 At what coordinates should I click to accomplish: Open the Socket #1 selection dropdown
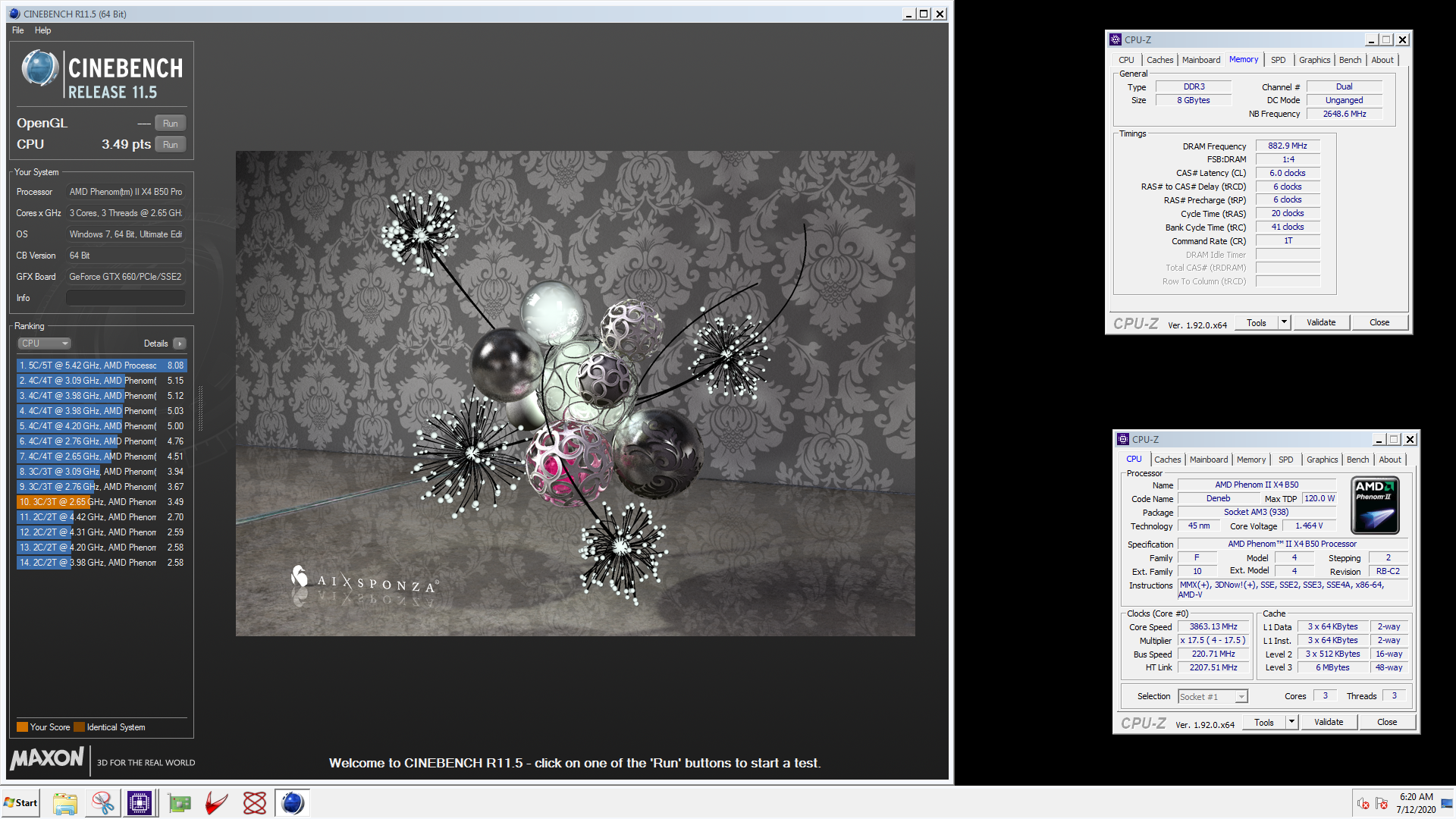click(1213, 696)
